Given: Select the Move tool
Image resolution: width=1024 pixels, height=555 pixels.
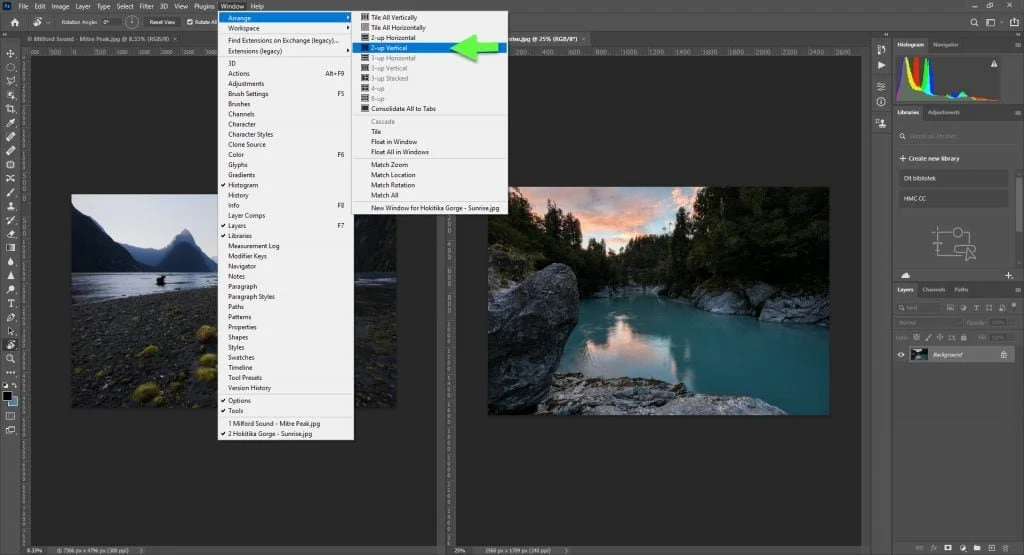Looking at the screenshot, I should click(10, 54).
